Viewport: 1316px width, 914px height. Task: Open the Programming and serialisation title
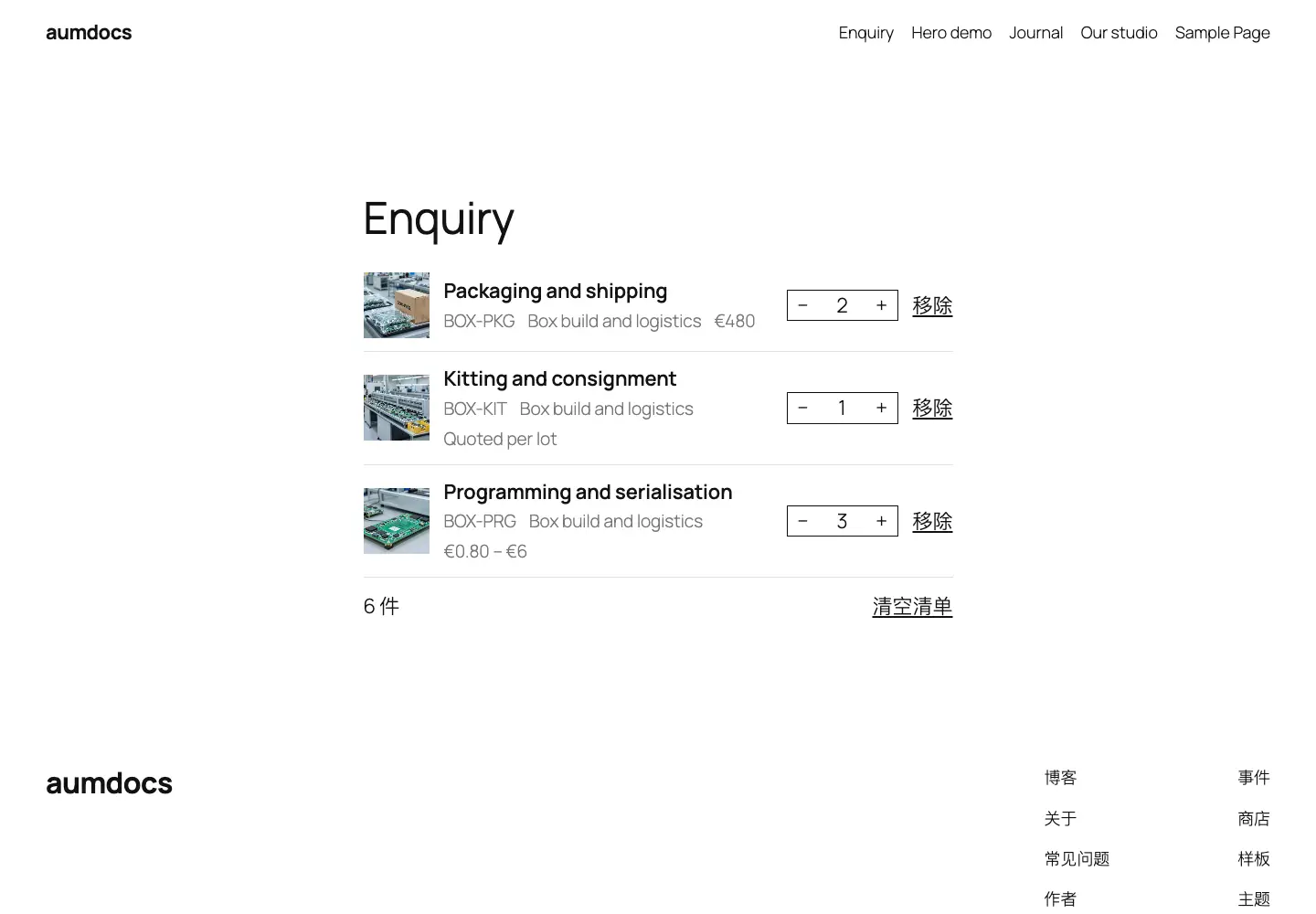click(x=588, y=492)
